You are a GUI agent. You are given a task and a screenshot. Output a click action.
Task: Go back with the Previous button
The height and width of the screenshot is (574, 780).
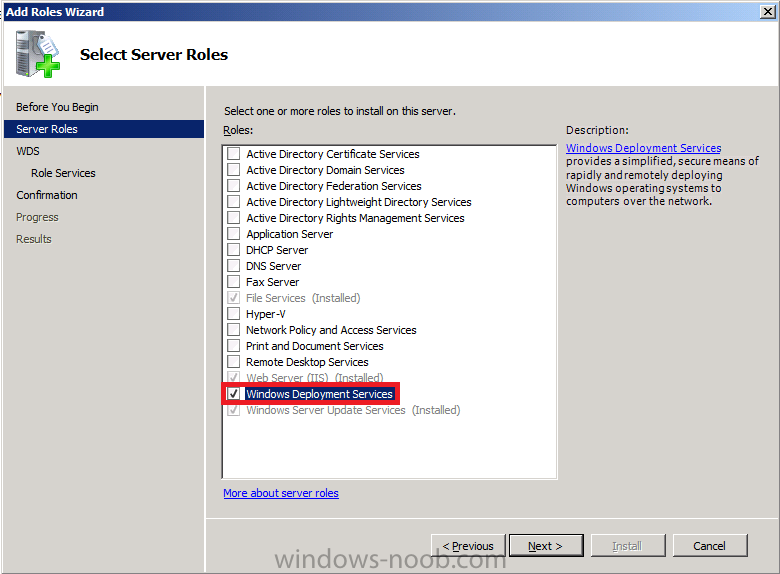(x=468, y=546)
